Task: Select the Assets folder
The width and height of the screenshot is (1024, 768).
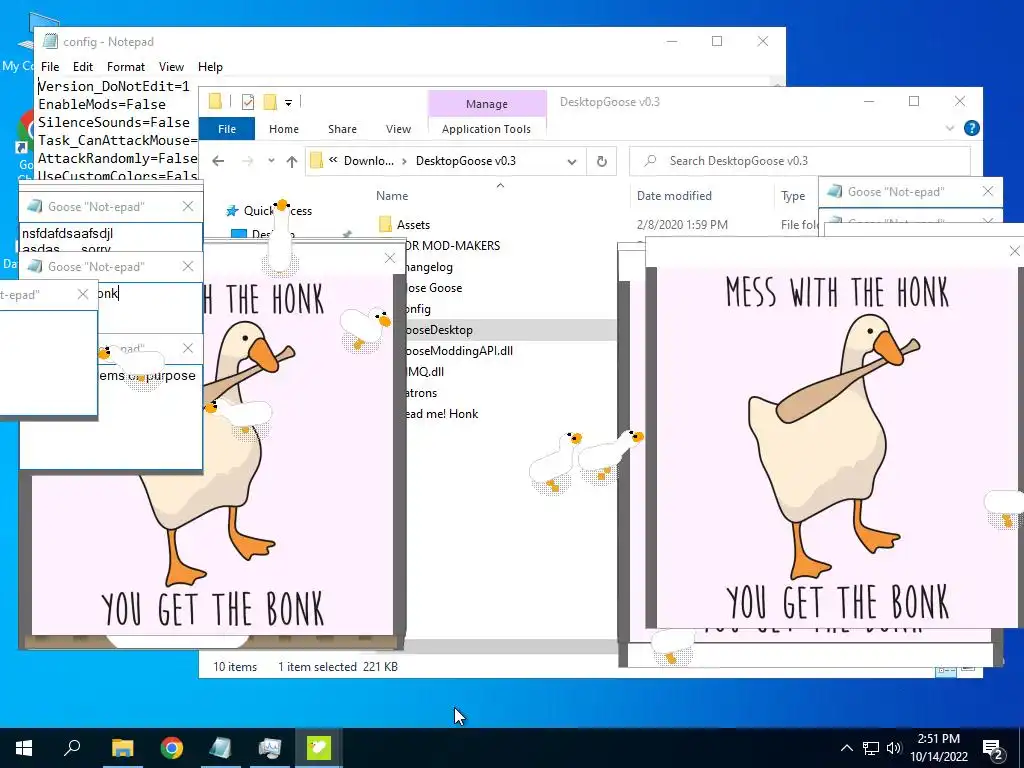Action: click(413, 225)
